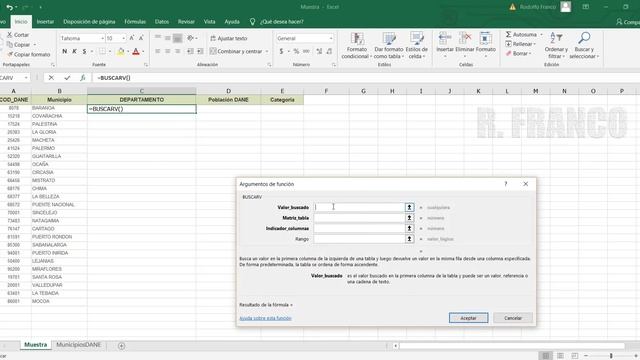Open the Fórmulas ribbon tab
640x360 pixels.
click(135, 22)
